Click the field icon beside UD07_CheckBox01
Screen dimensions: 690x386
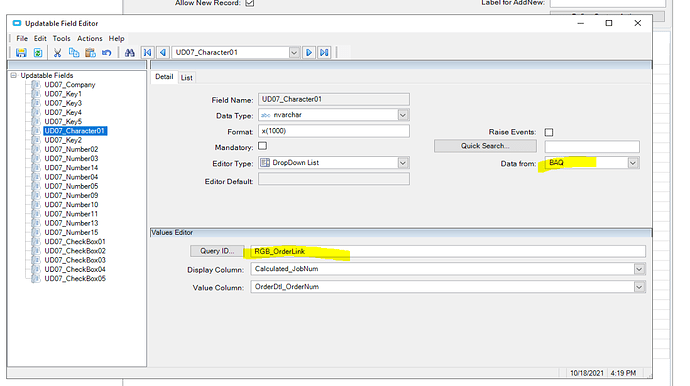point(36,242)
